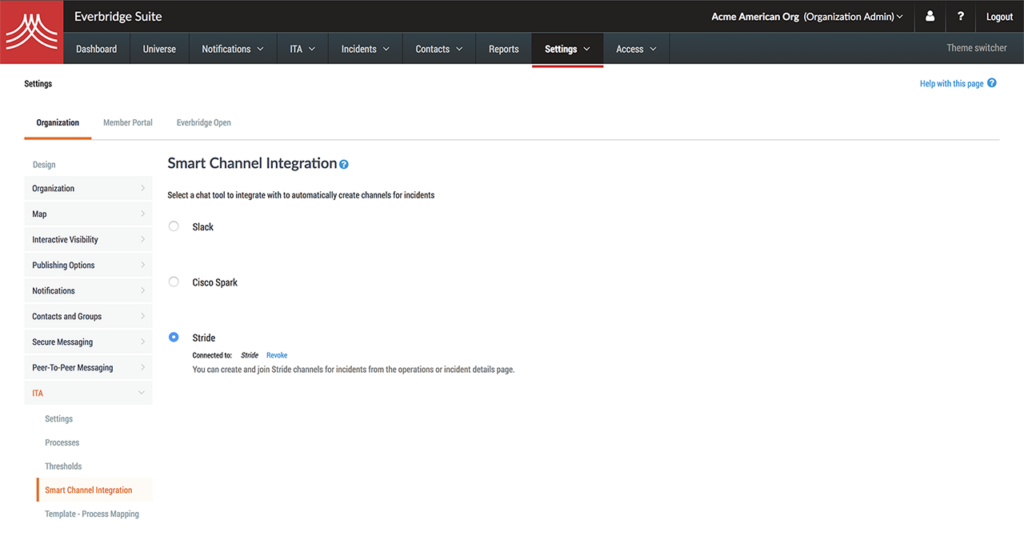Click the Cisco Spark option label
1024x540 pixels.
click(x=215, y=282)
